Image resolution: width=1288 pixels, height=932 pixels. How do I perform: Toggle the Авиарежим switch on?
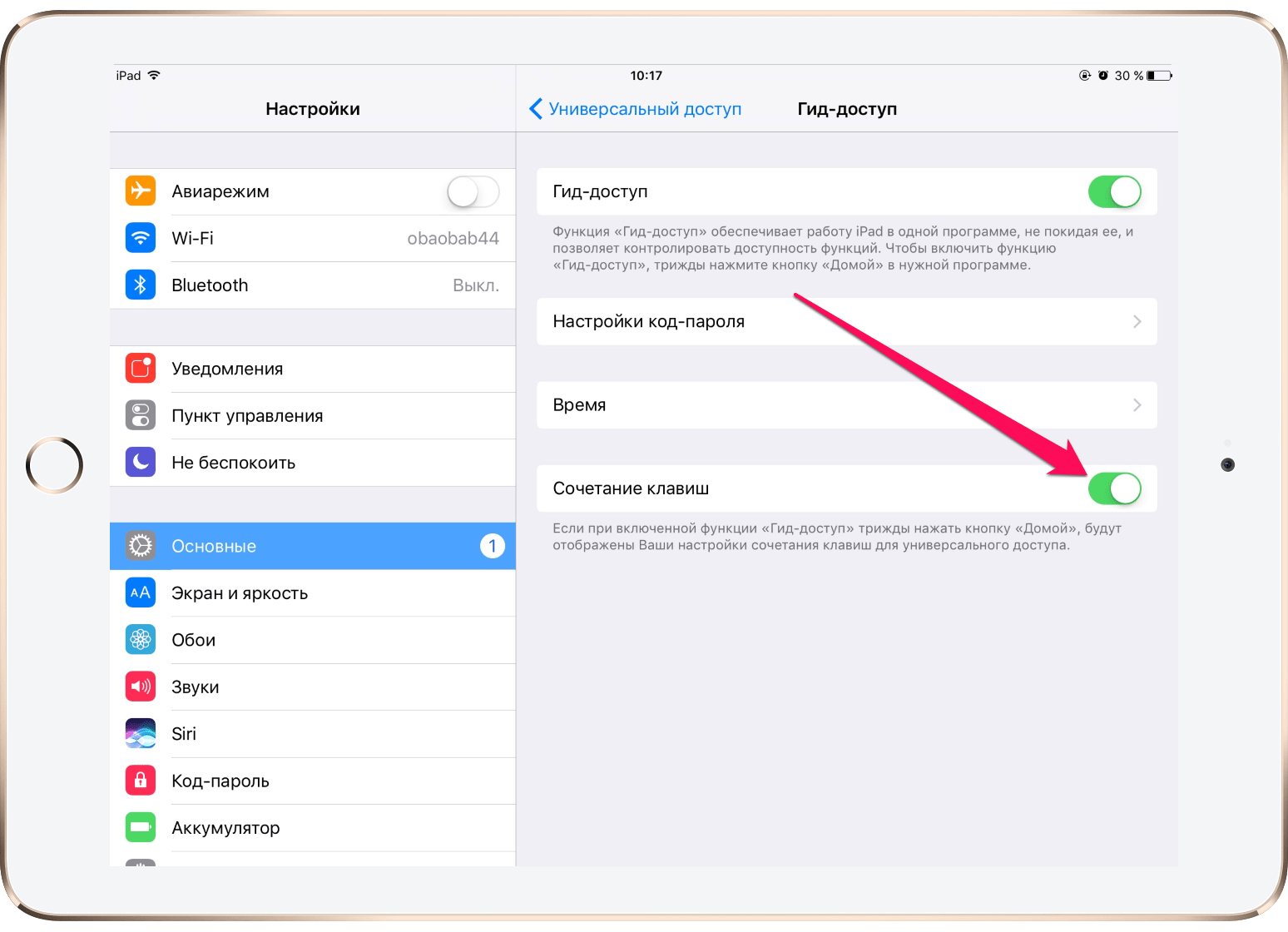(473, 191)
